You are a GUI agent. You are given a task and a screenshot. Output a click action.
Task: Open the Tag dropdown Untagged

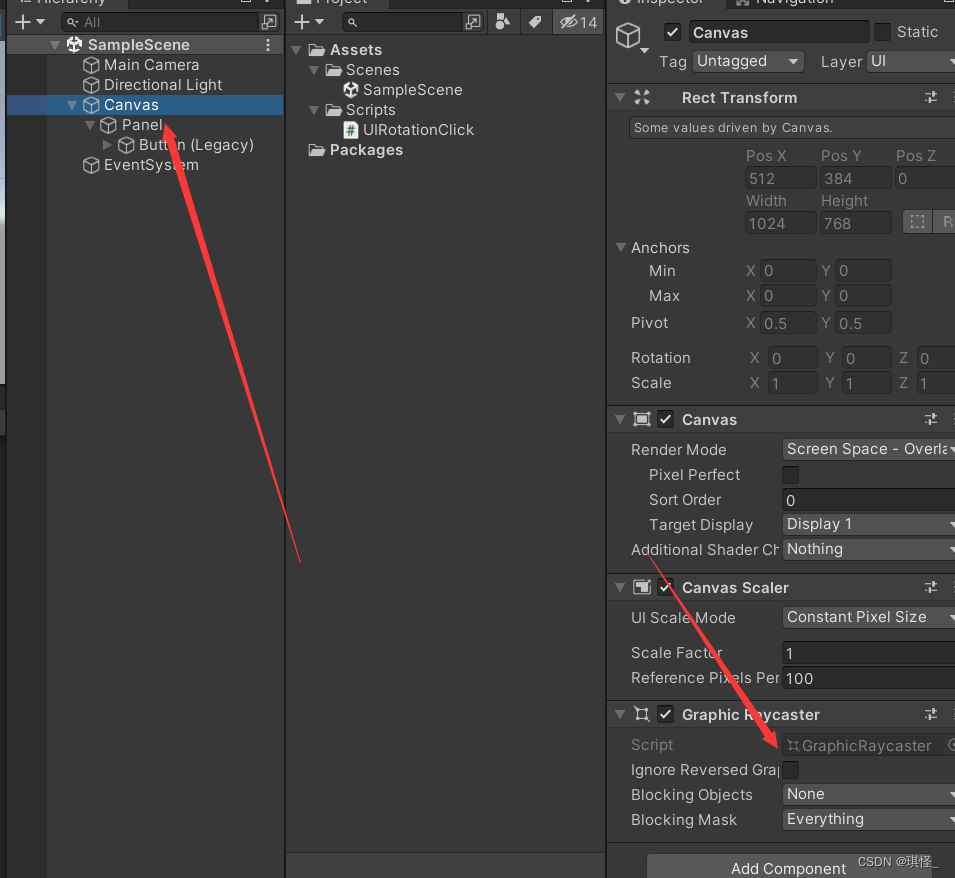pyautogui.click(x=748, y=61)
